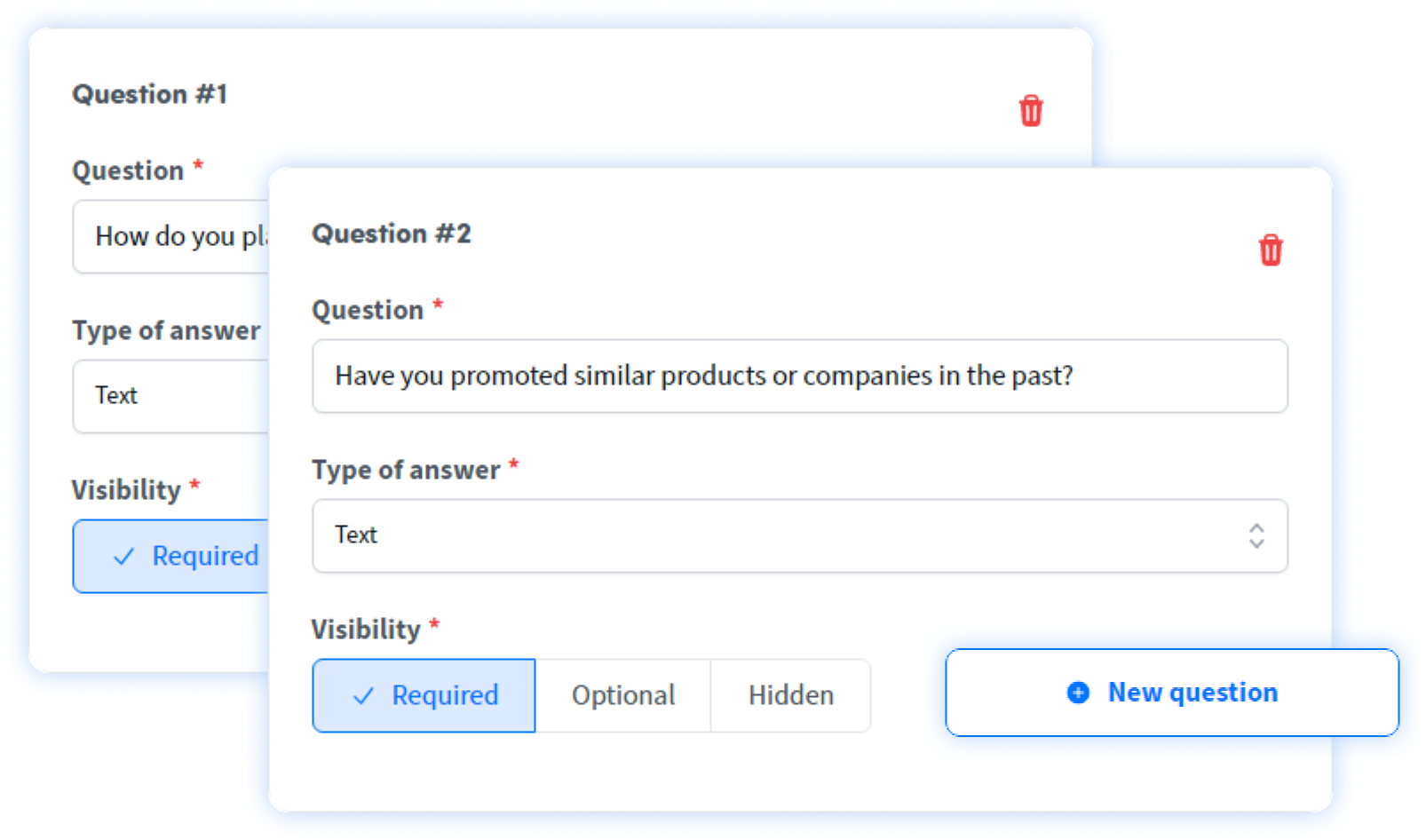Viewport: 1426px width, 840px height.
Task: Click the Type of answer label in Question #2
Action: coord(406,470)
